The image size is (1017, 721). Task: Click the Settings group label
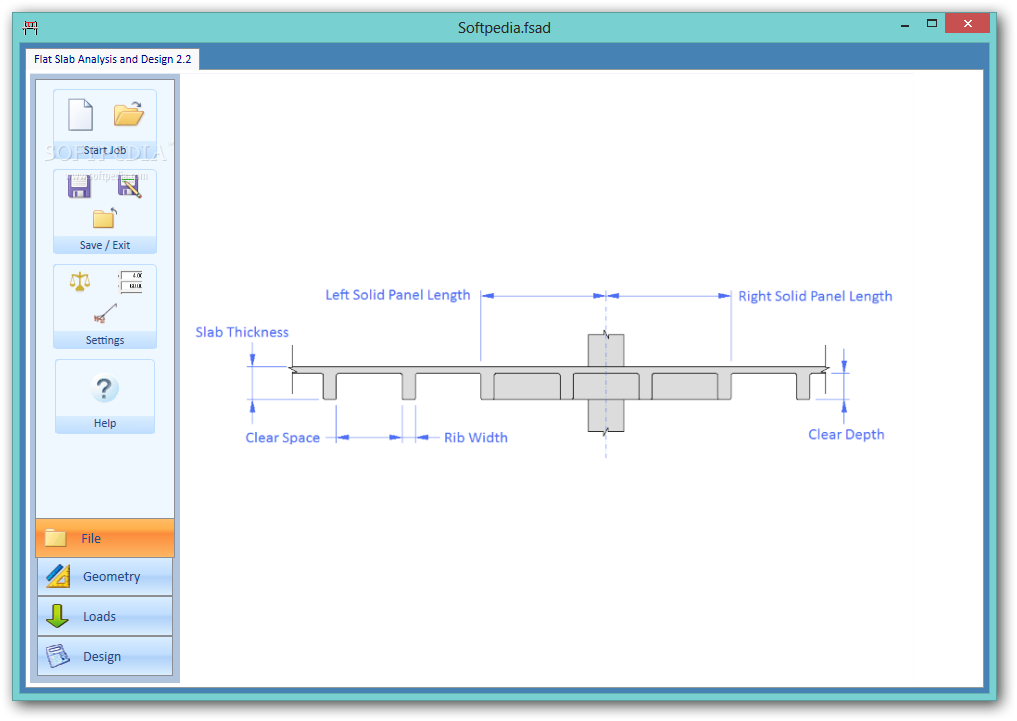coord(104,340)
